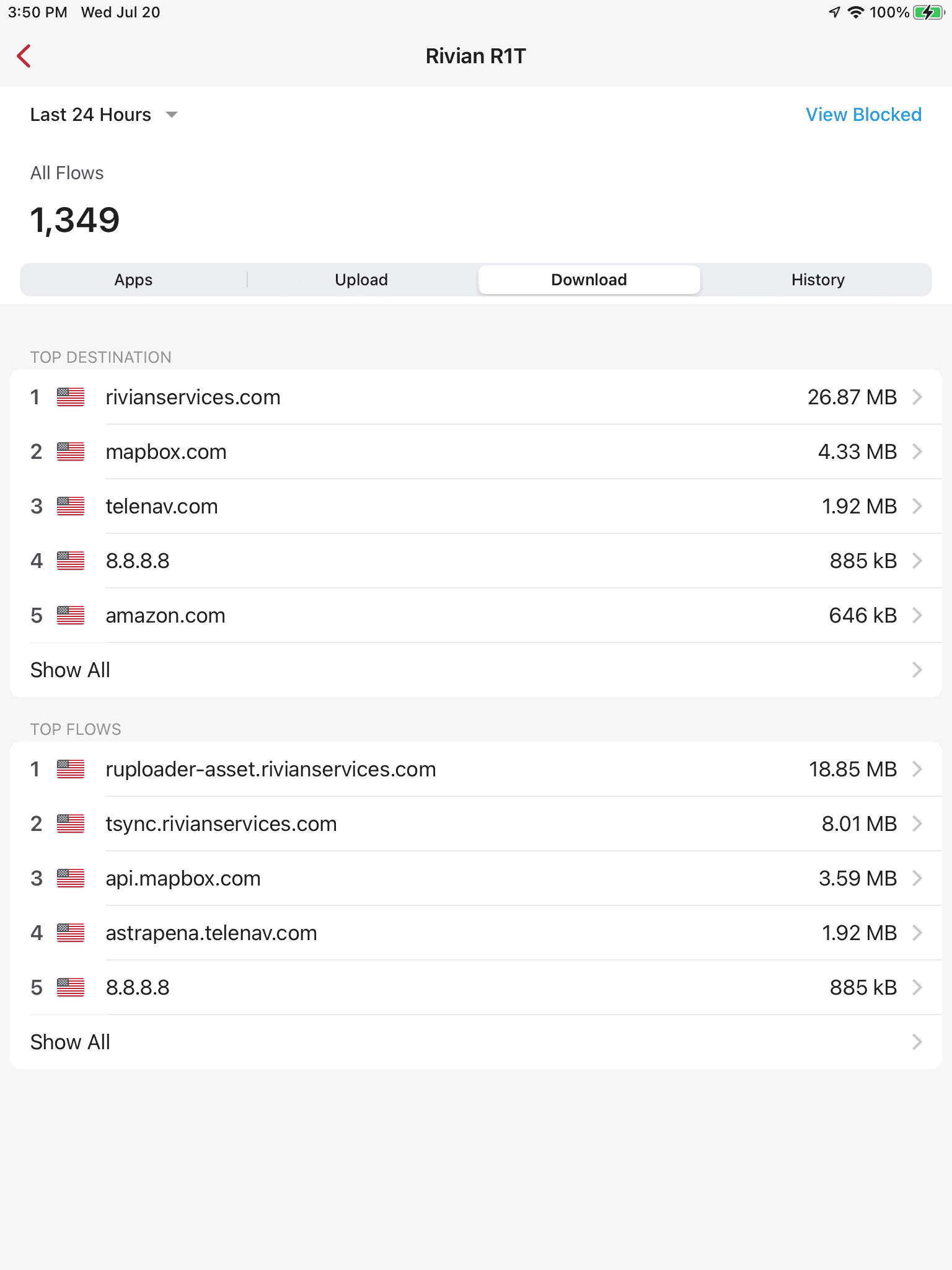Open the mapbox.com destination entry
Viewport: 952px width, 1270px height.
click(x=476, y=451)
